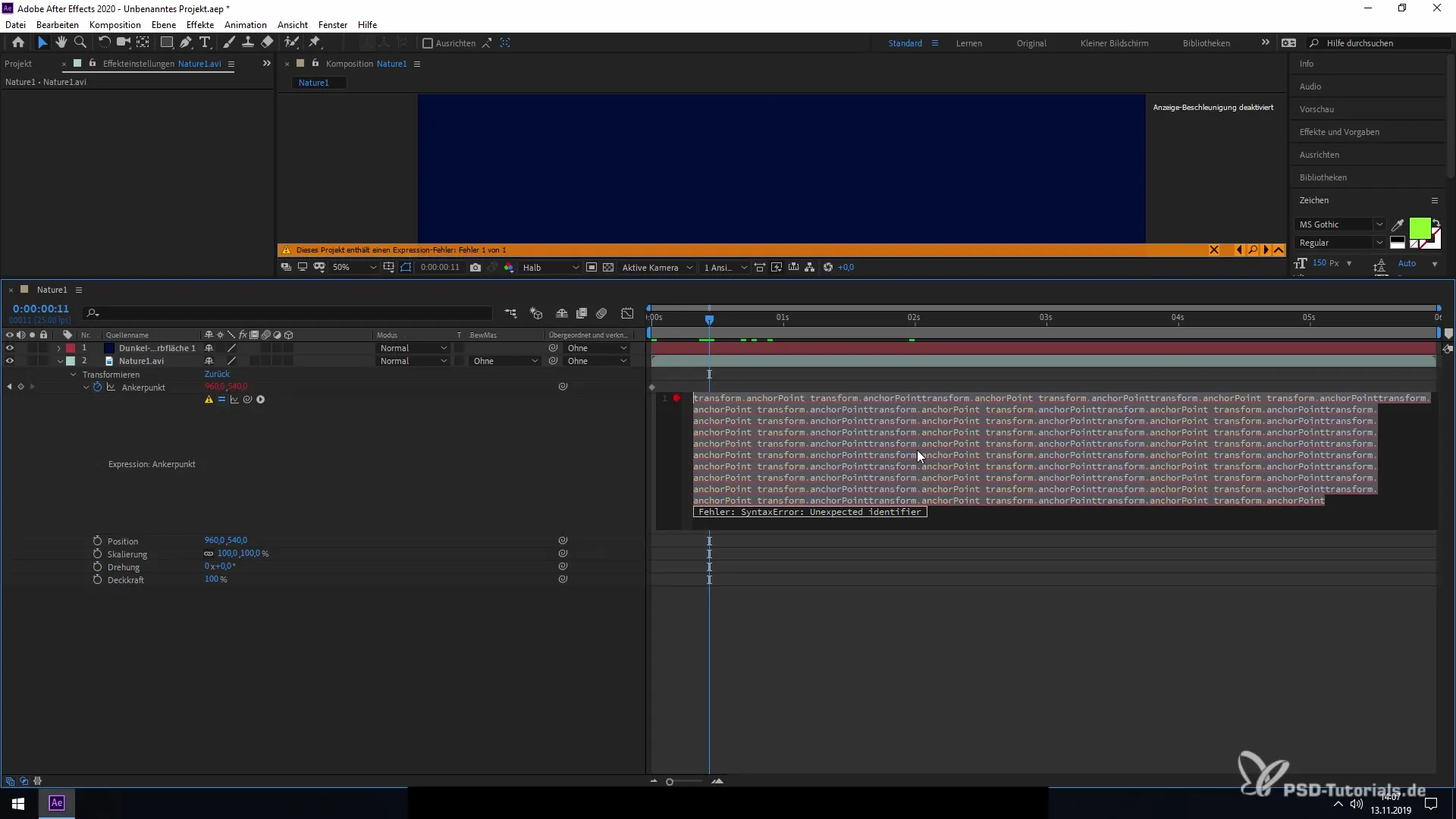The height and width of the screenshot is (819, 1456).
Task: Select the Home icon in toolbar
Action: 18,43
